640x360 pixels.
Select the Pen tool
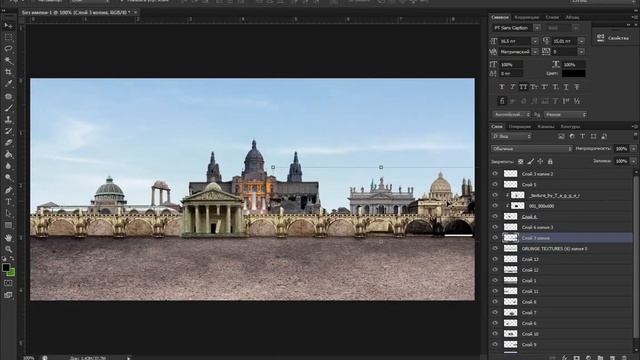click(x=8, y=190)
